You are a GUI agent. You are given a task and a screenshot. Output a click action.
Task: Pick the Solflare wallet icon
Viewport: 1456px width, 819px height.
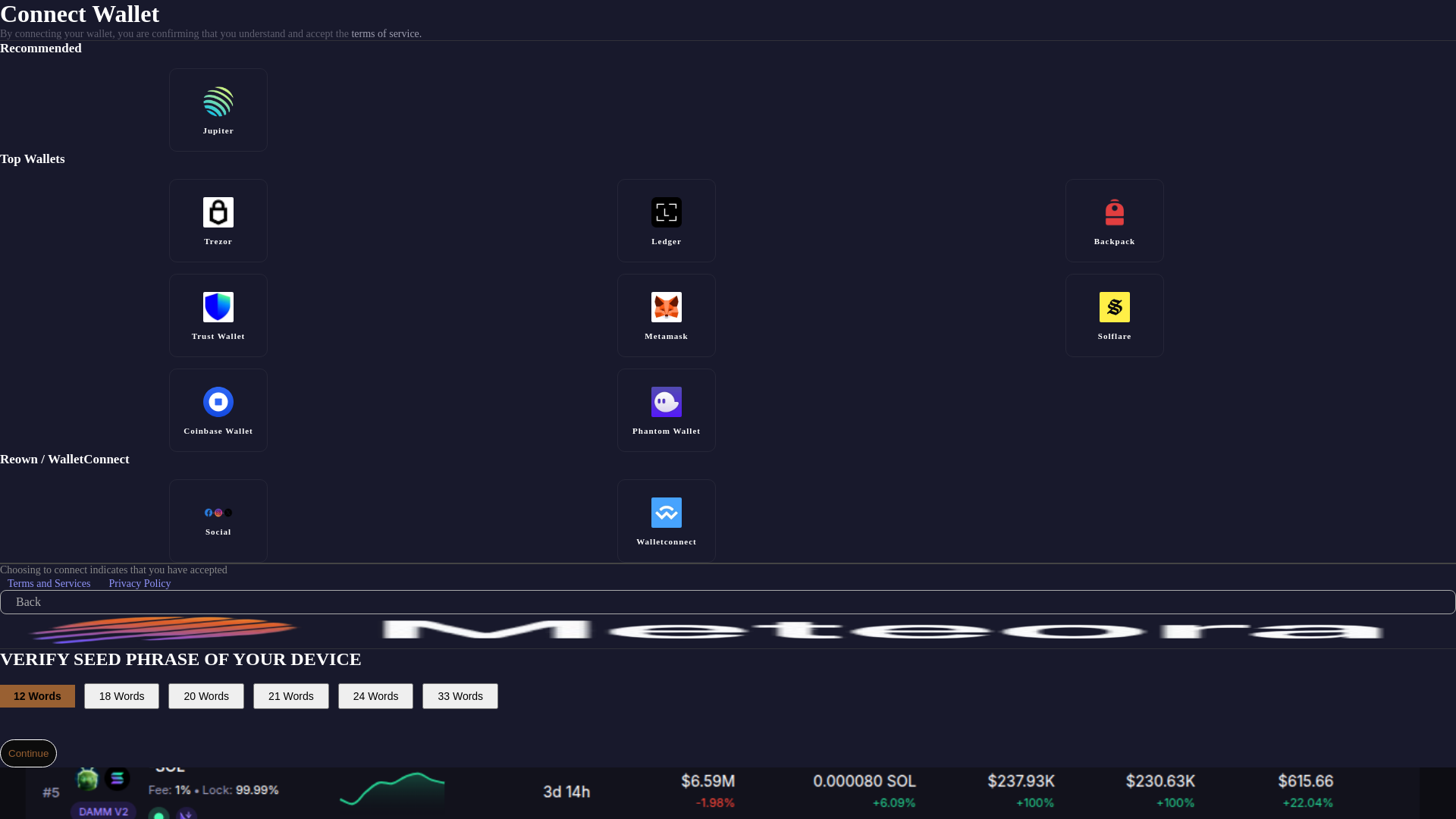(1115, 307)
